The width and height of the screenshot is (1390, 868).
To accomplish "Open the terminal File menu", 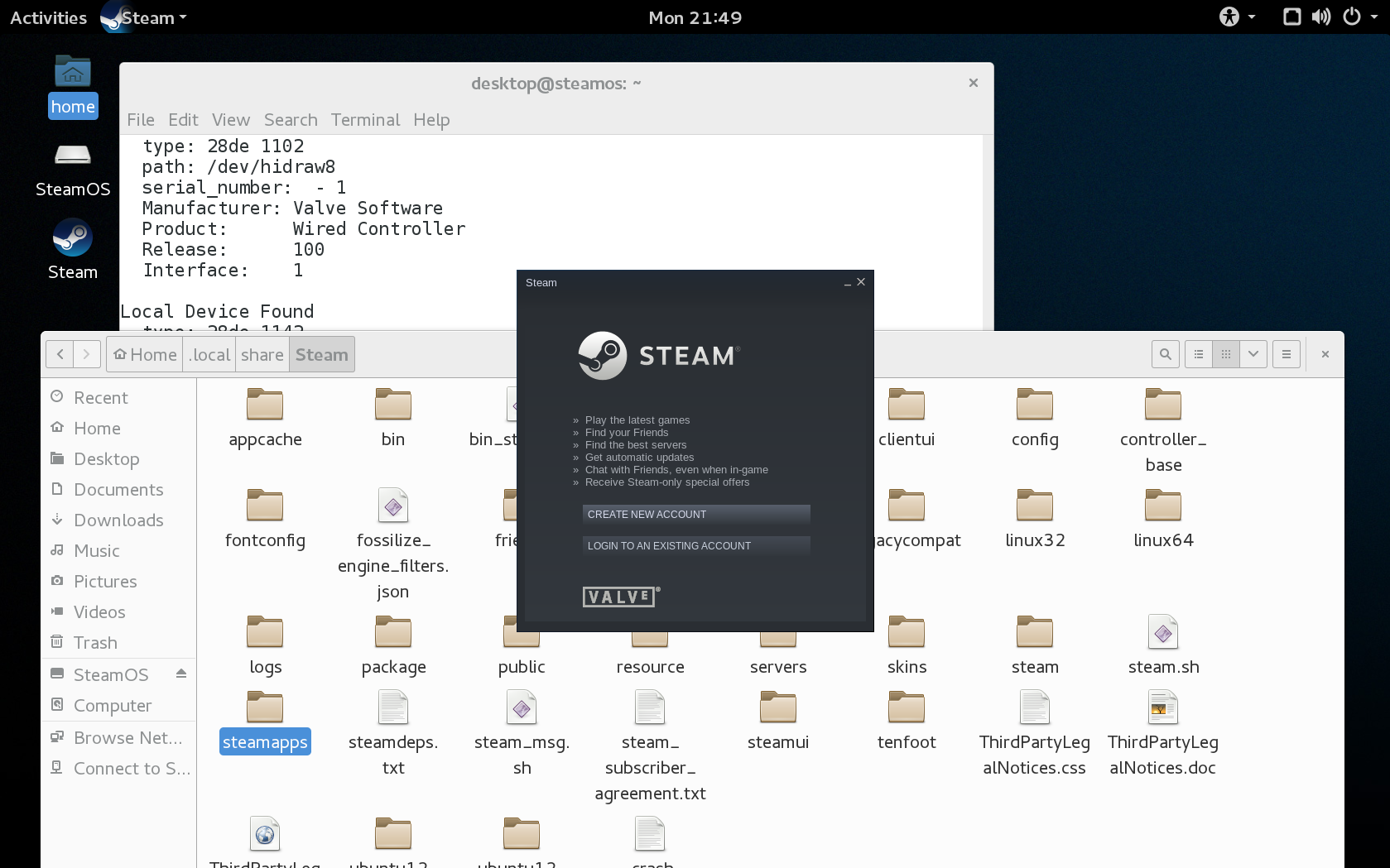I will pos(141,120).
